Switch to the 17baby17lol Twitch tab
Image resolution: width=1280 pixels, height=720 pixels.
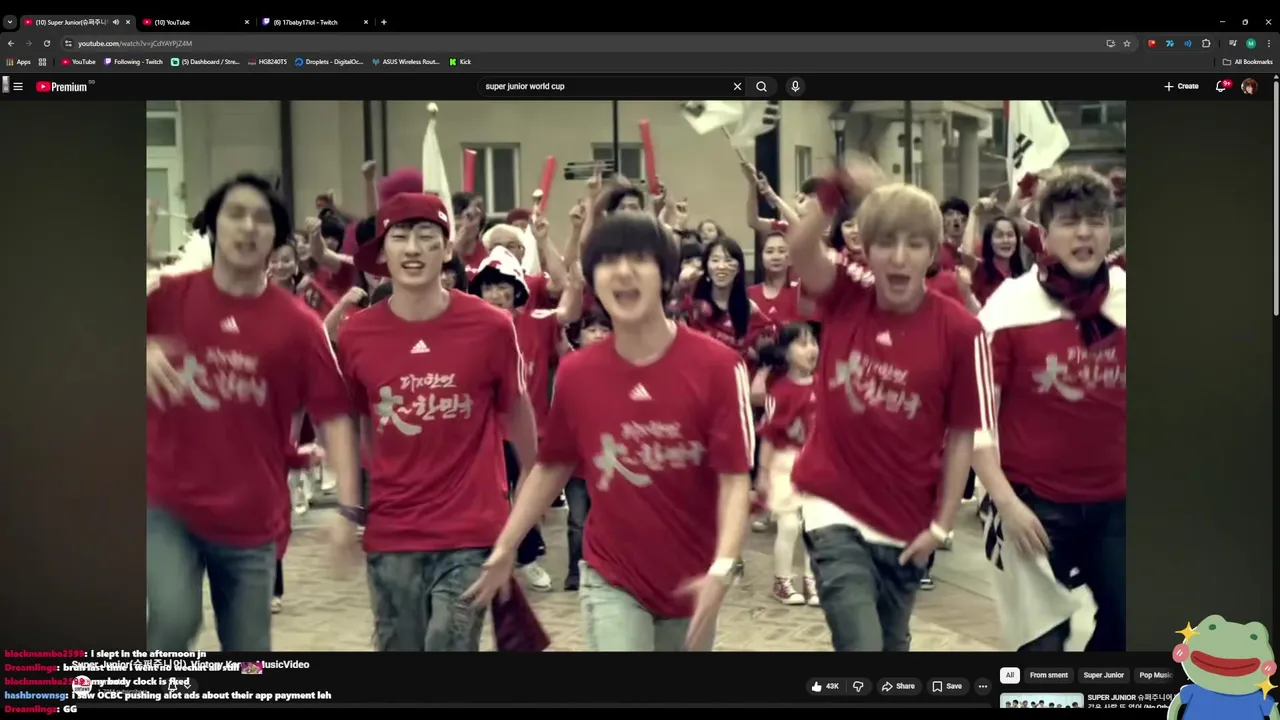pos(314,22)
